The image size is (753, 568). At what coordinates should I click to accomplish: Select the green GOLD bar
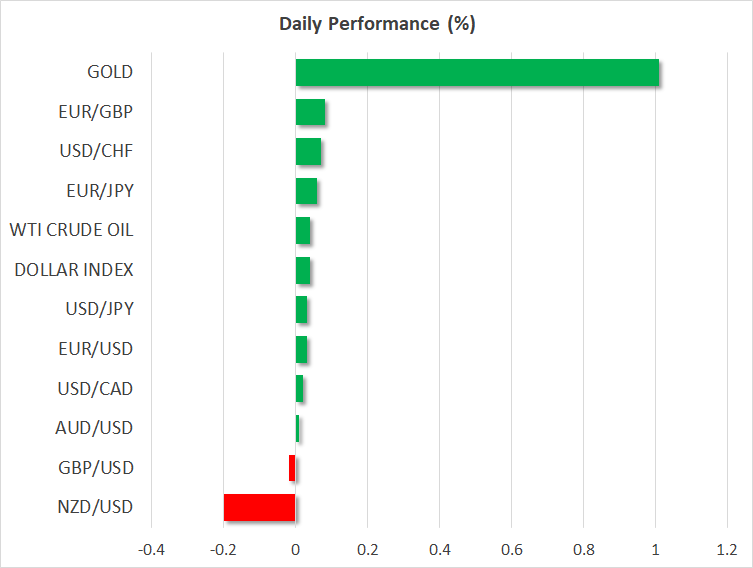(477, 73)
